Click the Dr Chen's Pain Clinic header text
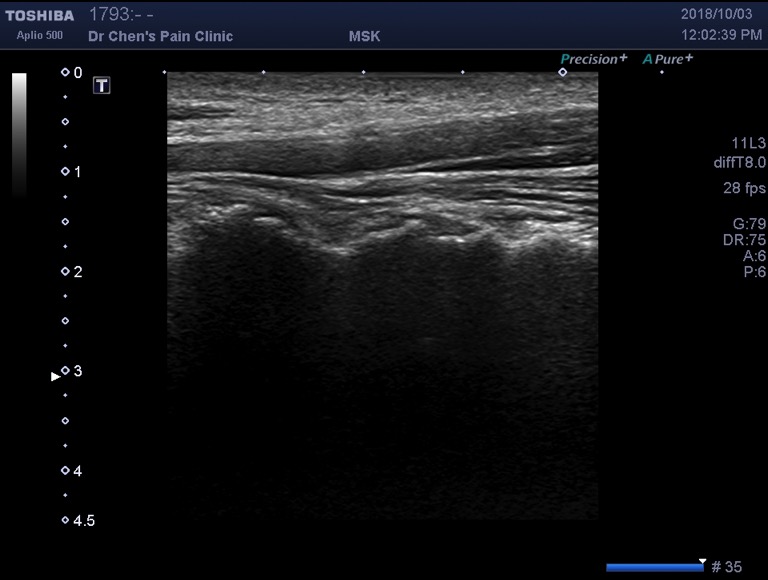The image size is (768, 580). click(160, 36)
